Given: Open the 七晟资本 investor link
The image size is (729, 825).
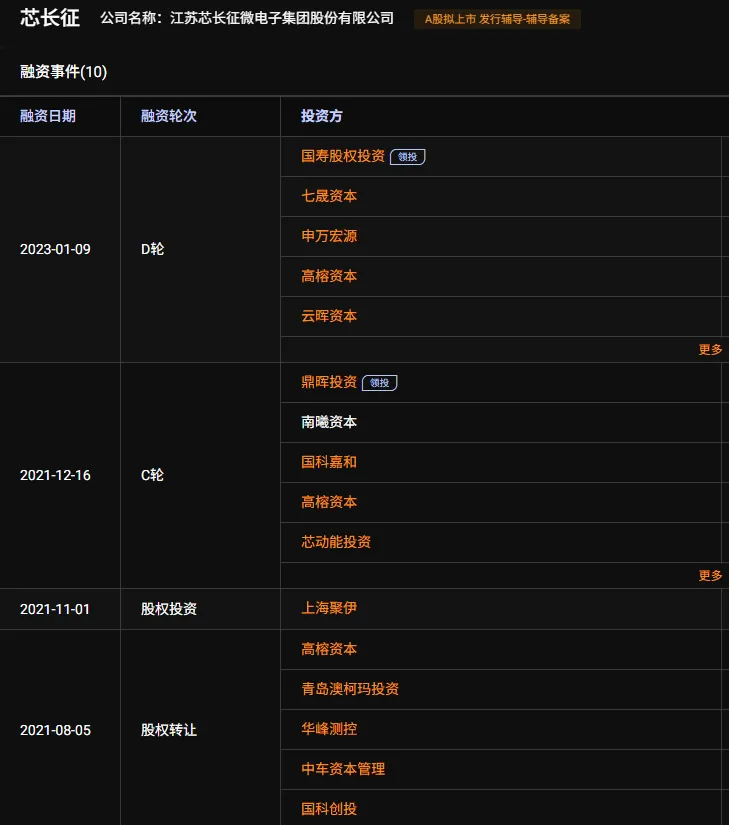Looking at the screenshot, I should point(329,196).
